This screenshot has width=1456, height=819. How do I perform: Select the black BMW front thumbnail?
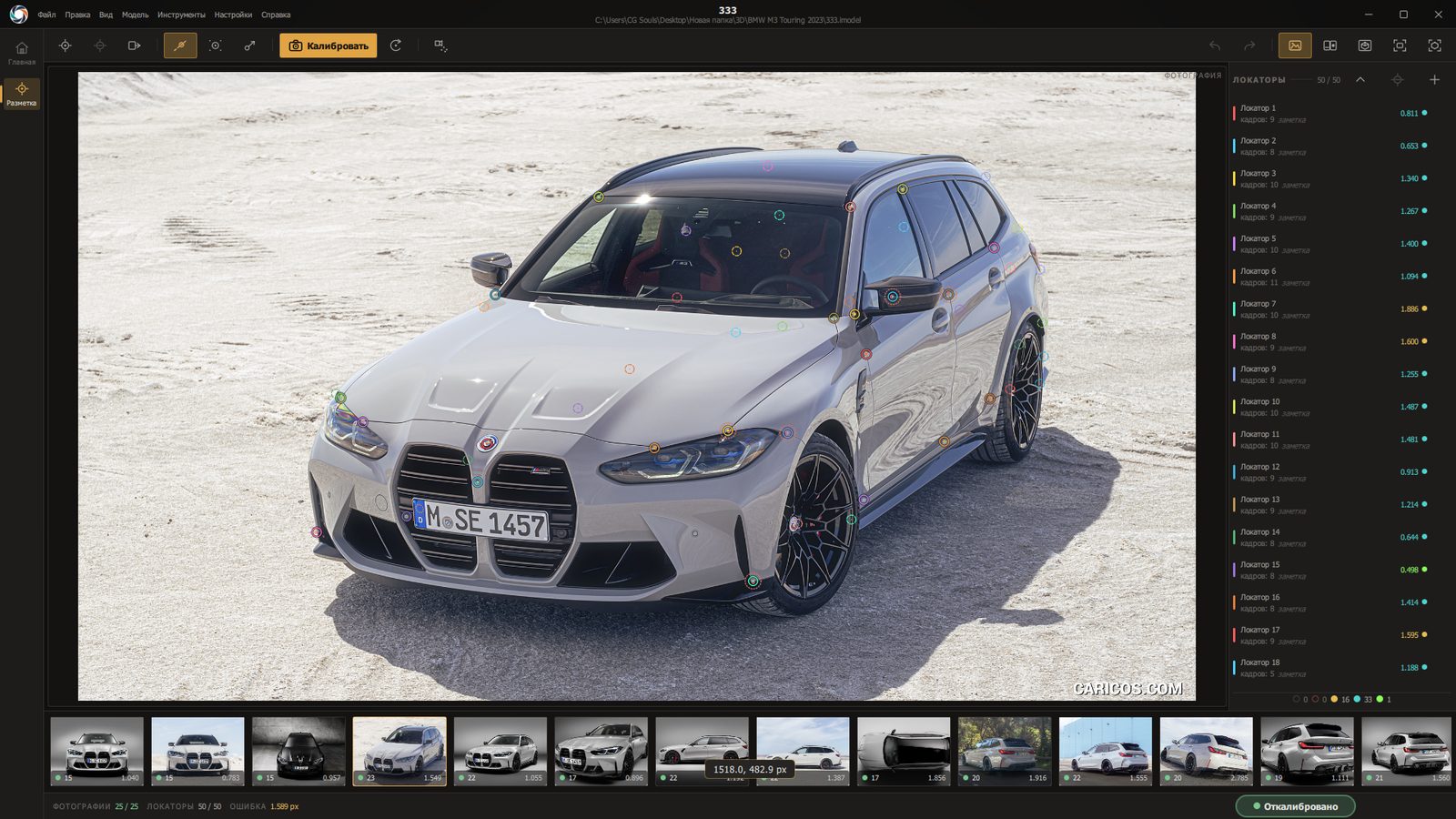298,751
